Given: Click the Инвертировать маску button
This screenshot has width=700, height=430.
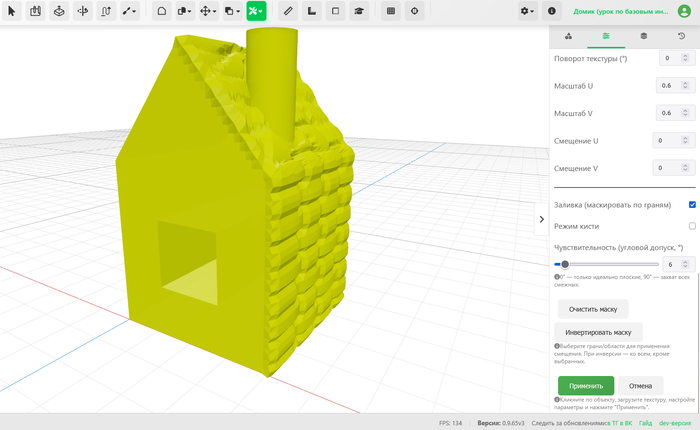Looking at the screenshot, I should tap(598, 332).
